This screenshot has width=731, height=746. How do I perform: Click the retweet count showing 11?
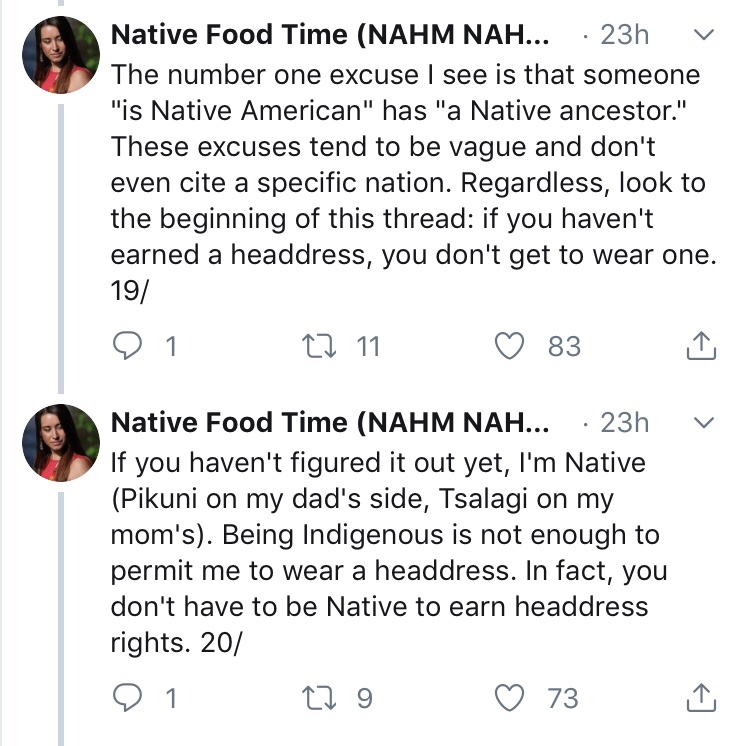(x=368, y=346)
